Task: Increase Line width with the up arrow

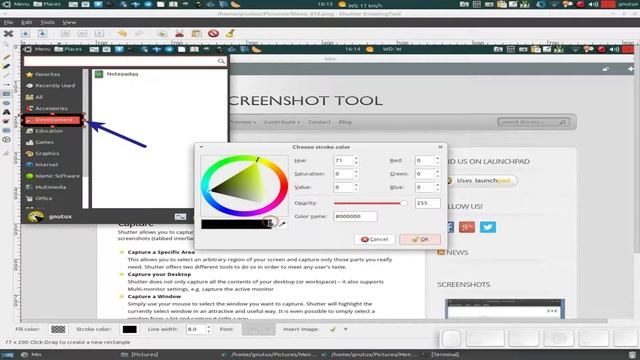Action: pyautogui.click(x=209, y=327)
